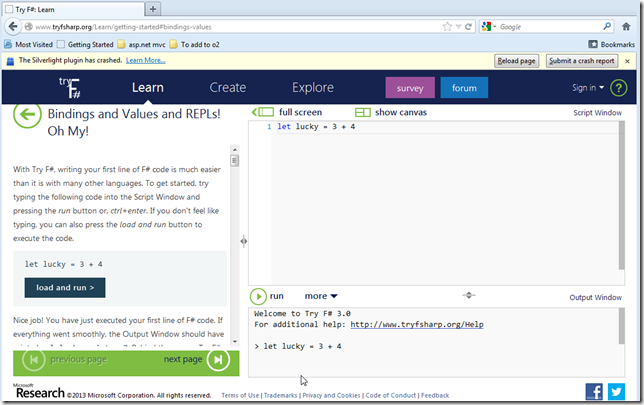Open the Facebook share icon
Image resolution: width=644 pixels, height=405 pixels.
[x=594, y=392]
